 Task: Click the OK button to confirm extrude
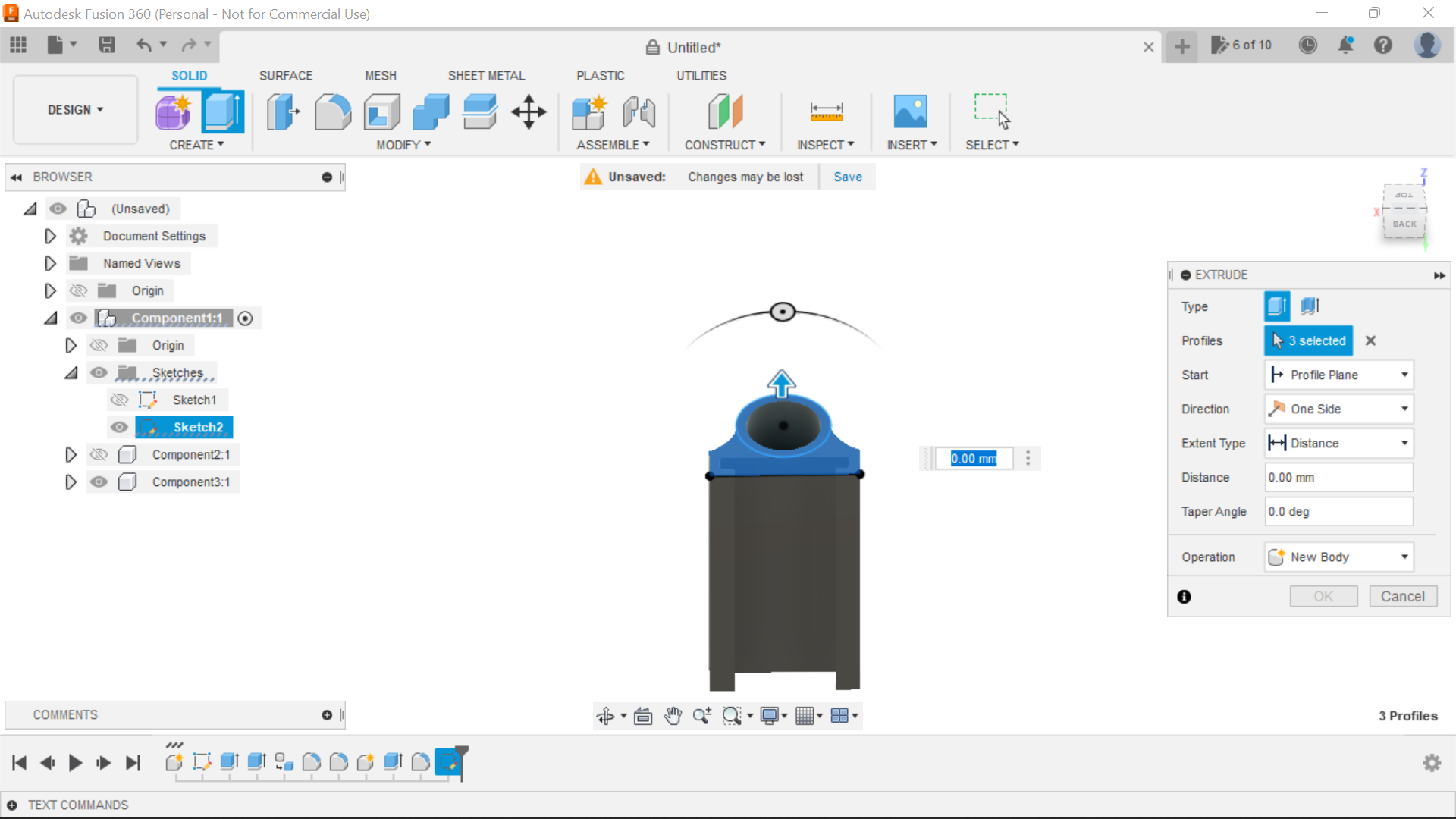(1322, 596)
